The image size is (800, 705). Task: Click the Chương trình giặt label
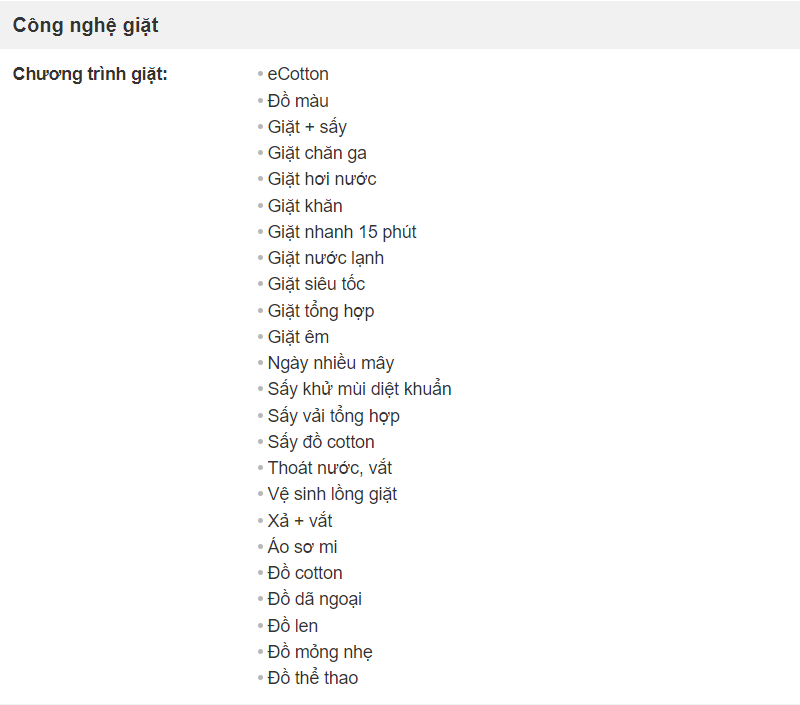click(90, 74)
